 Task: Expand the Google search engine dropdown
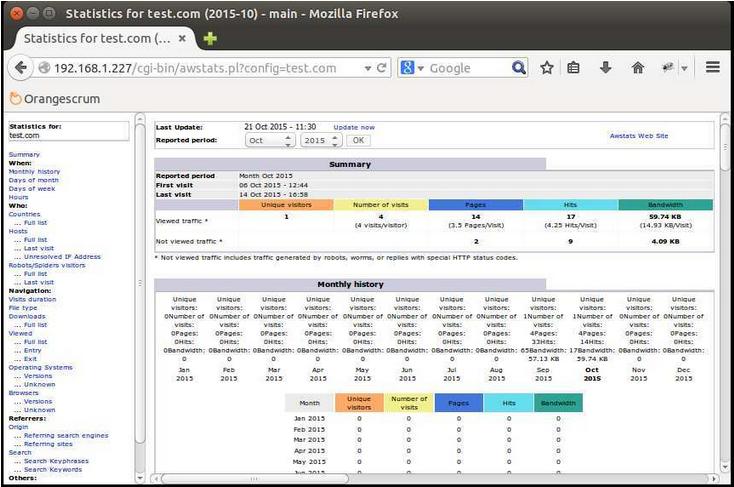(x=412, y=68)
